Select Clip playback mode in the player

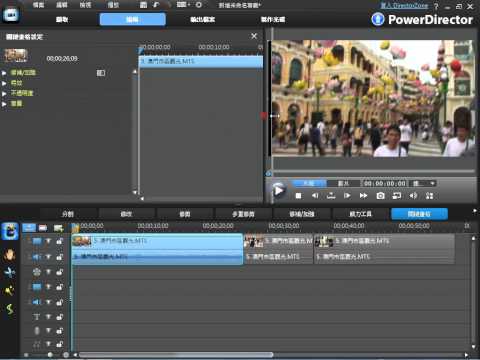[309, 183]
